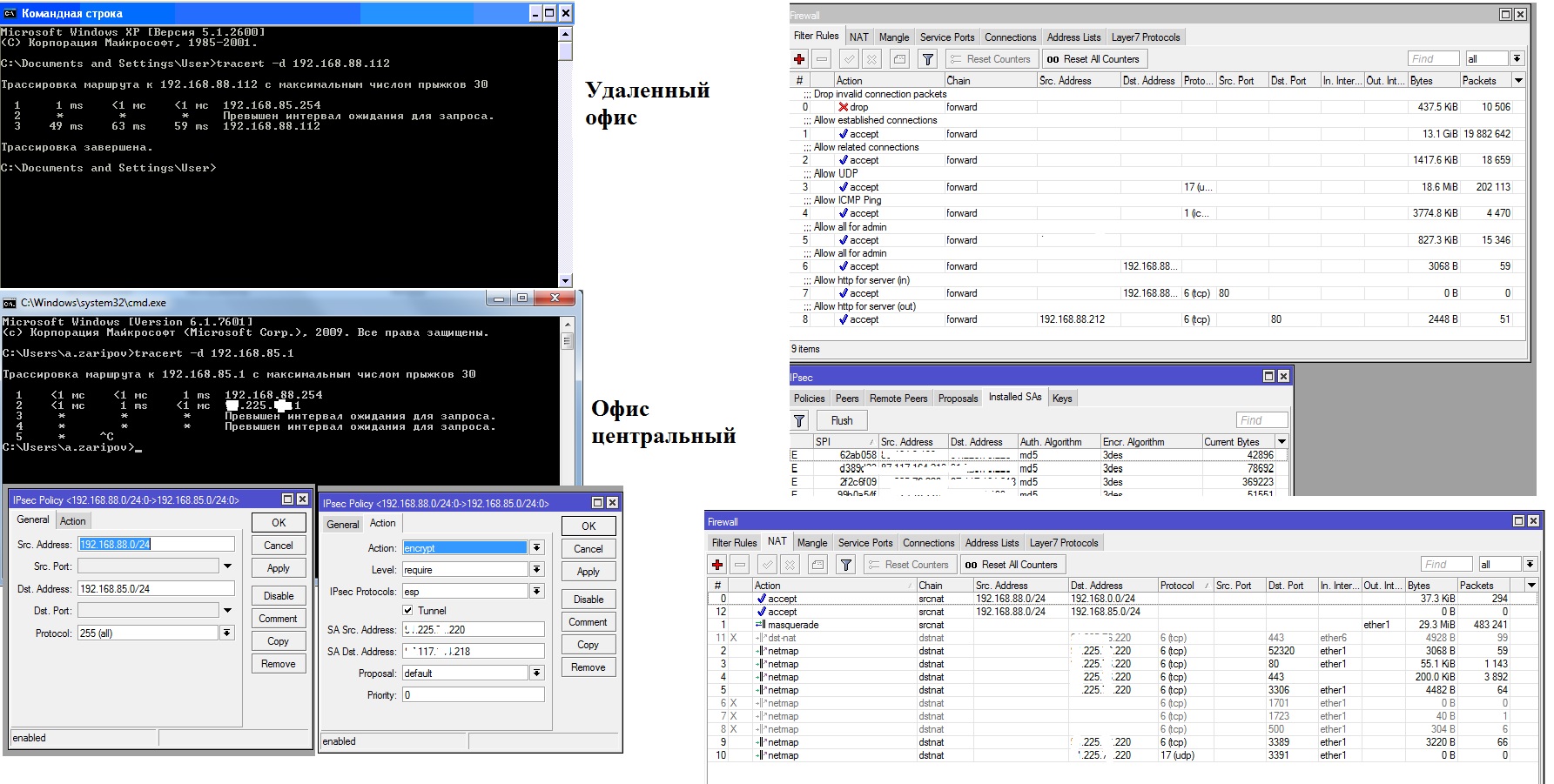1554x784 pixels.
Task: Click filter funnel icon in Filter Rules window
Action: (928, 59)
